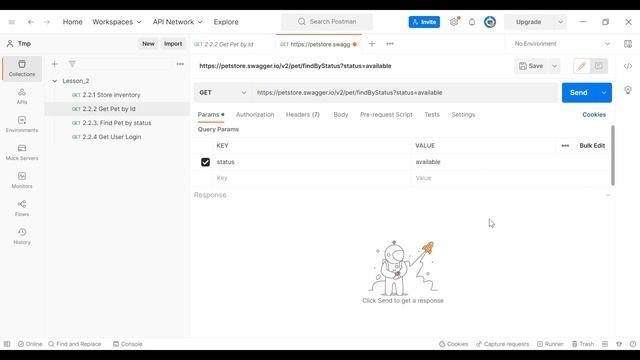640x360 pixels.
Task: Open the History sidebar panel
Action: (x=22, y=236)
